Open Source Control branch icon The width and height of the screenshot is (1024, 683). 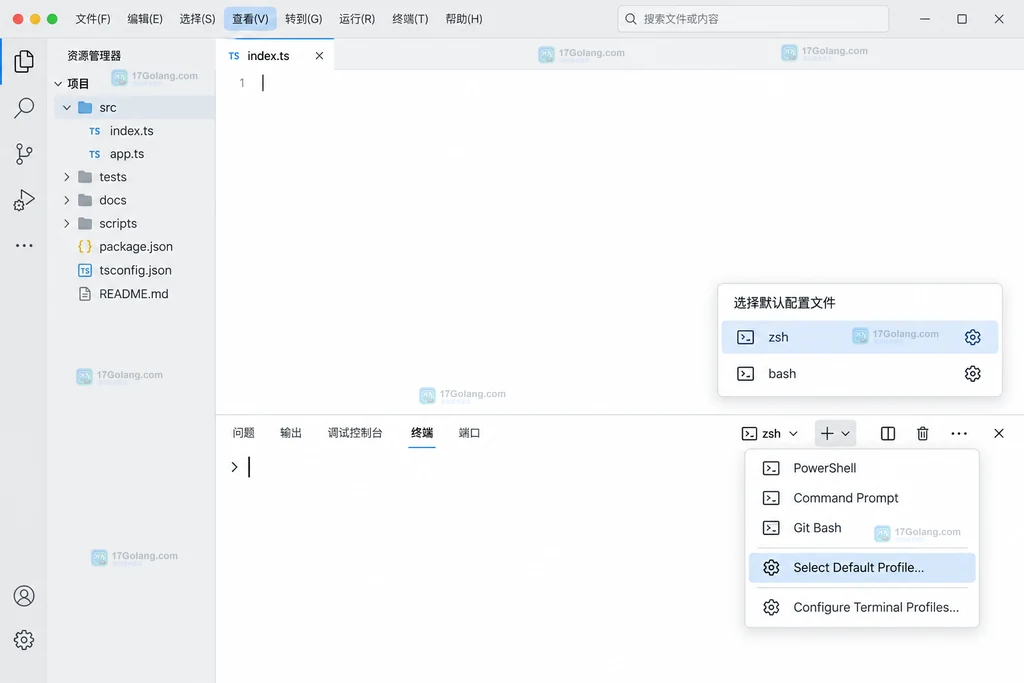24,154
